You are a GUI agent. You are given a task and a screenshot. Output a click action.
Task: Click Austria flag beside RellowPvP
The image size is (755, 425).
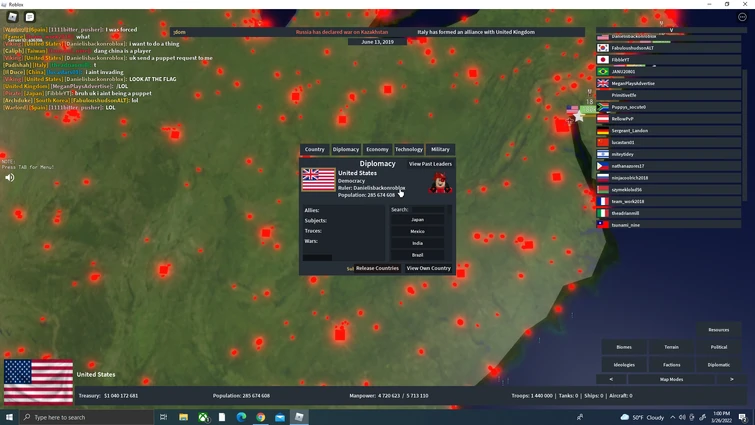click(x=603, y=118)
